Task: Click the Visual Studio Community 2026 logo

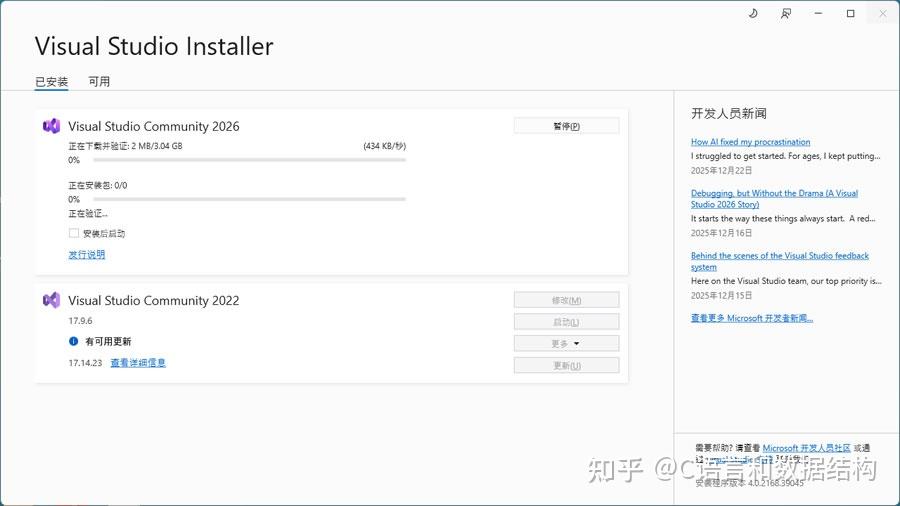Action: [x=51, y=126]
